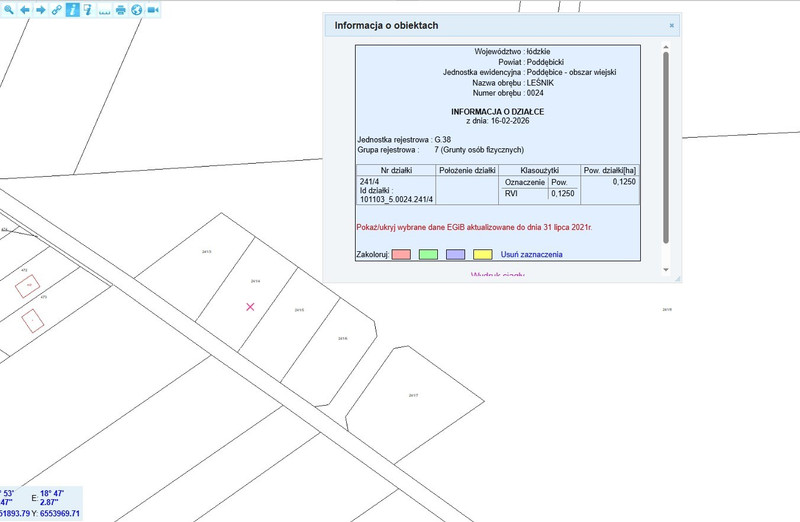Screen dimensions: 800x522
Task: Toggle Pokaż/ukryj wybrane dane EGiB
Action: point(475,228)
